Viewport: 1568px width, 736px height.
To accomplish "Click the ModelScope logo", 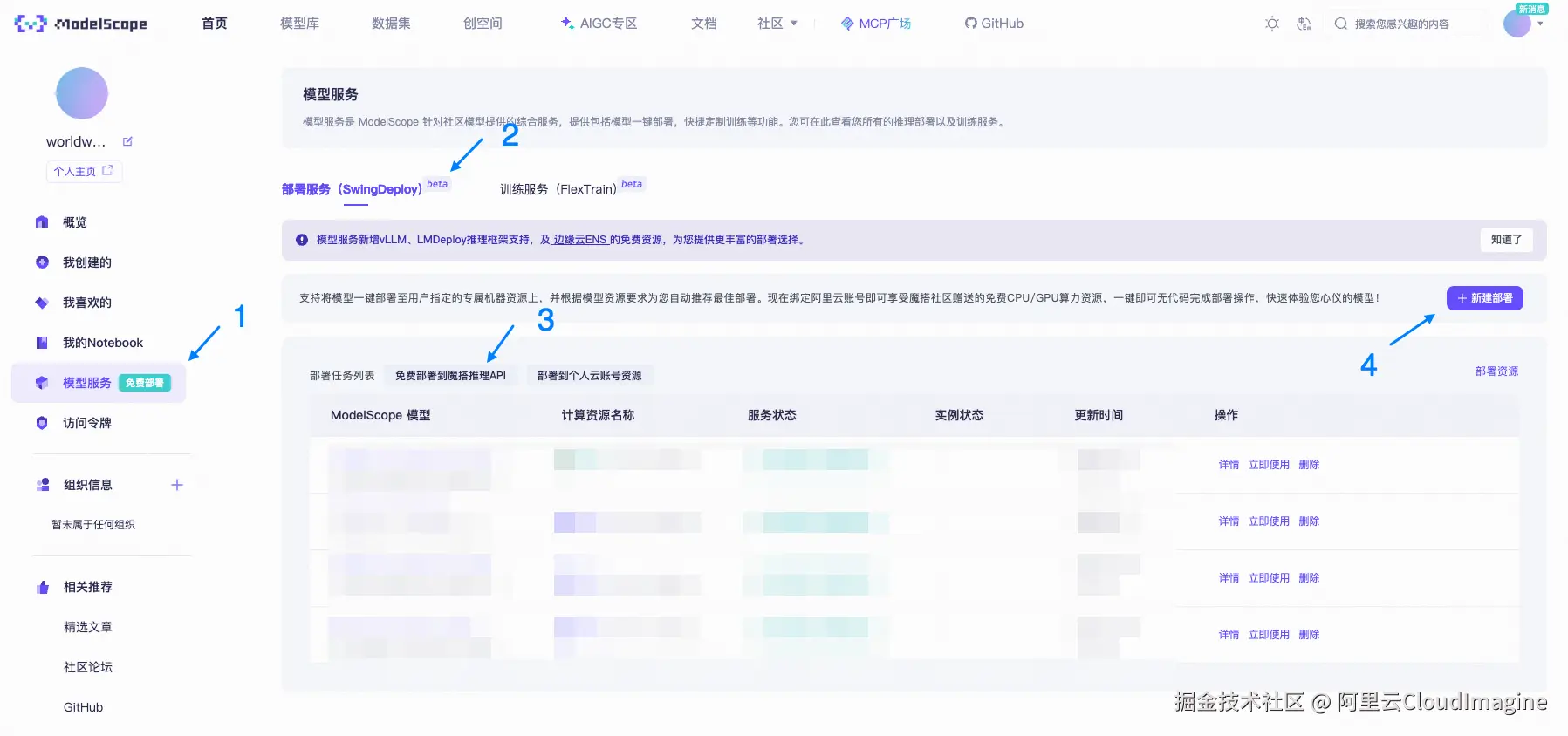I will click(x=81, y=24).
